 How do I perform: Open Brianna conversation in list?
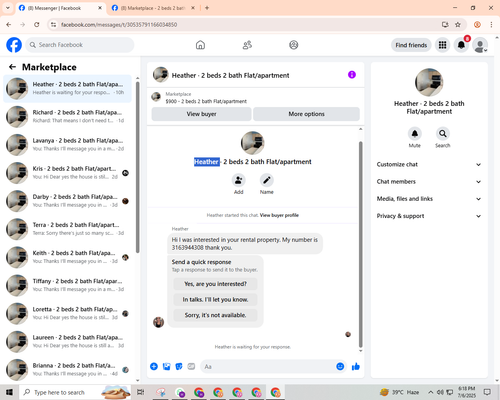[67, 370]
